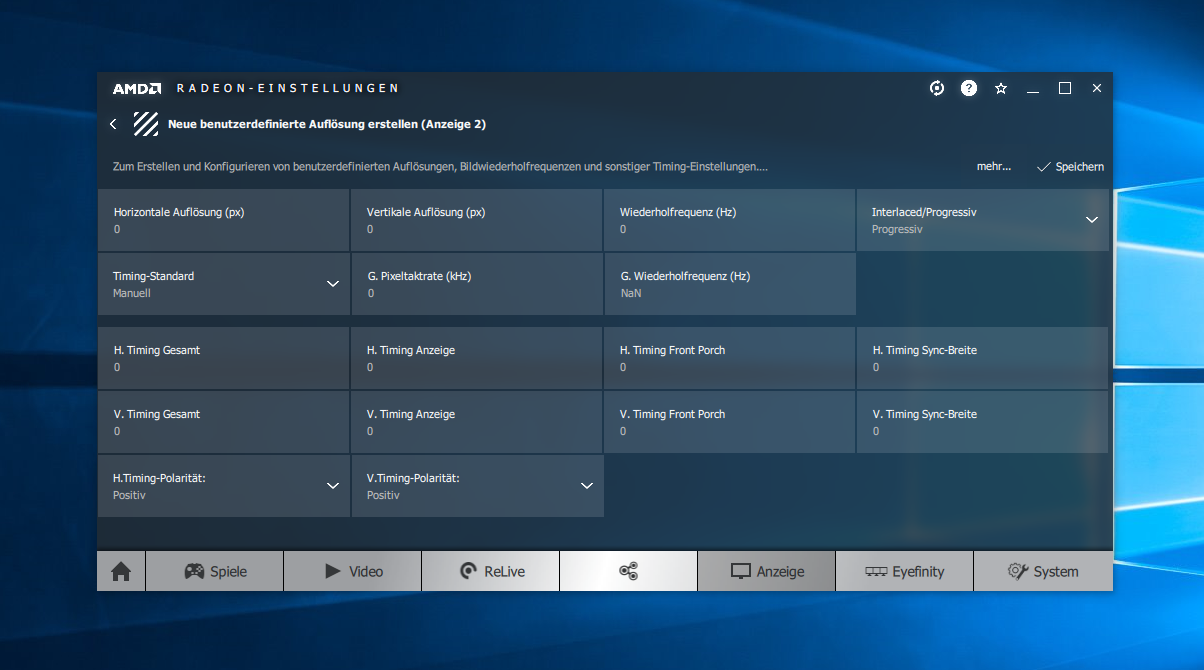This screenshot has width=1204, height=670.
Task: Maximize the Radeon settings window
Action: point(1065,88)
